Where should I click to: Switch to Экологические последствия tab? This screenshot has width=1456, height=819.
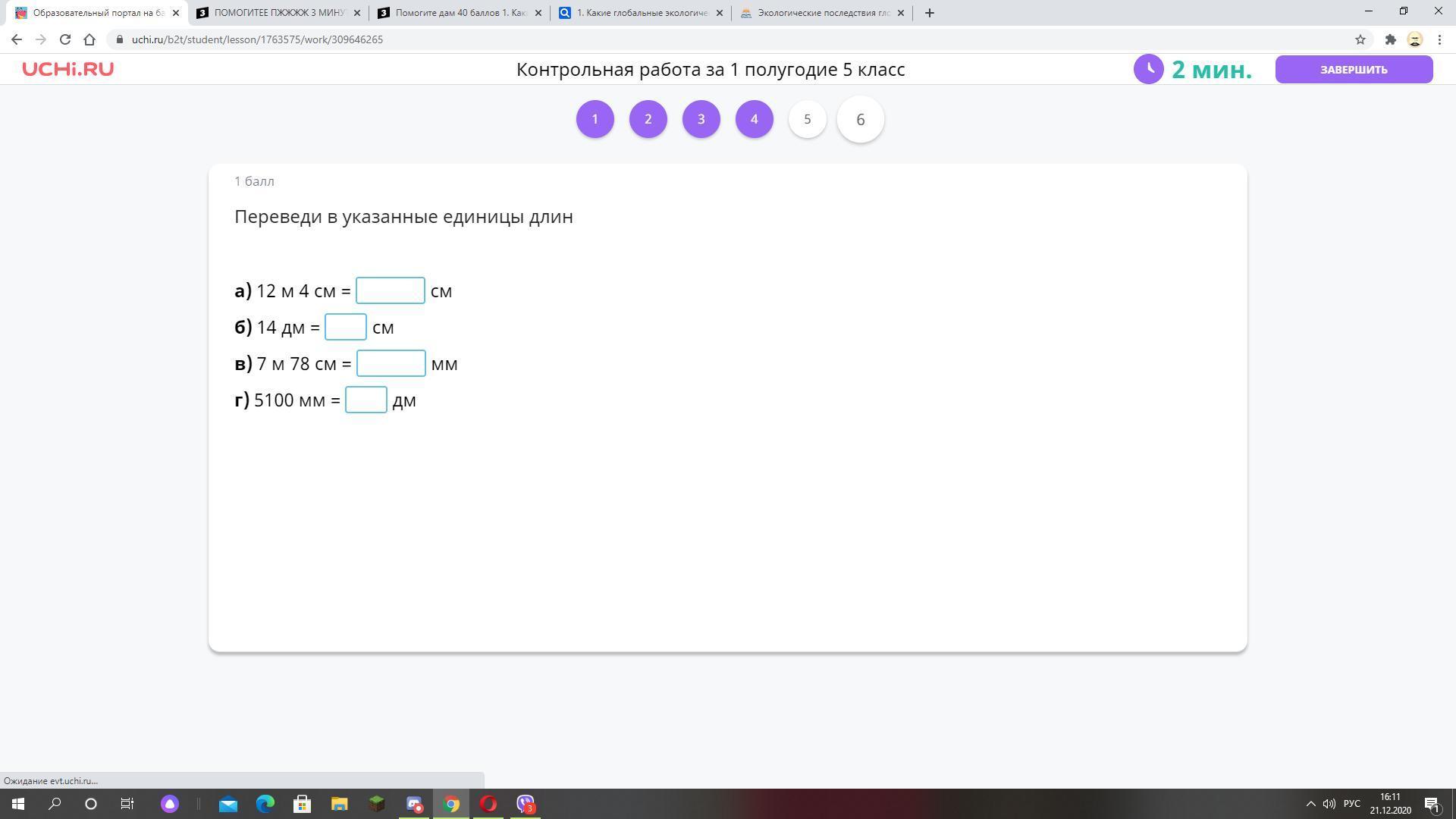(823, 13)
